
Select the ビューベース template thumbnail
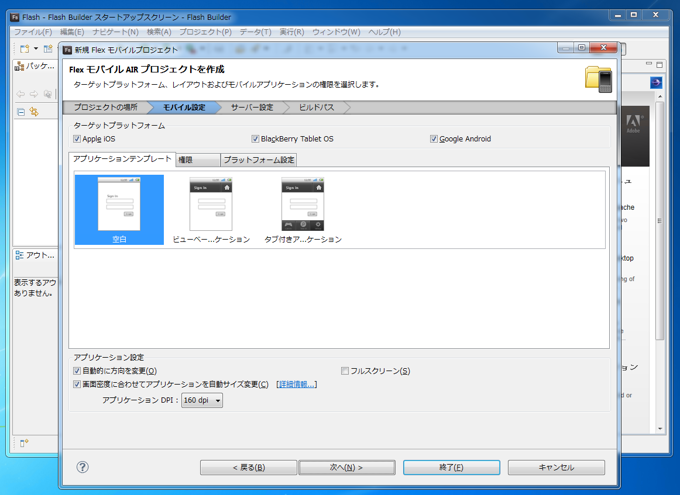coord(211,210)
